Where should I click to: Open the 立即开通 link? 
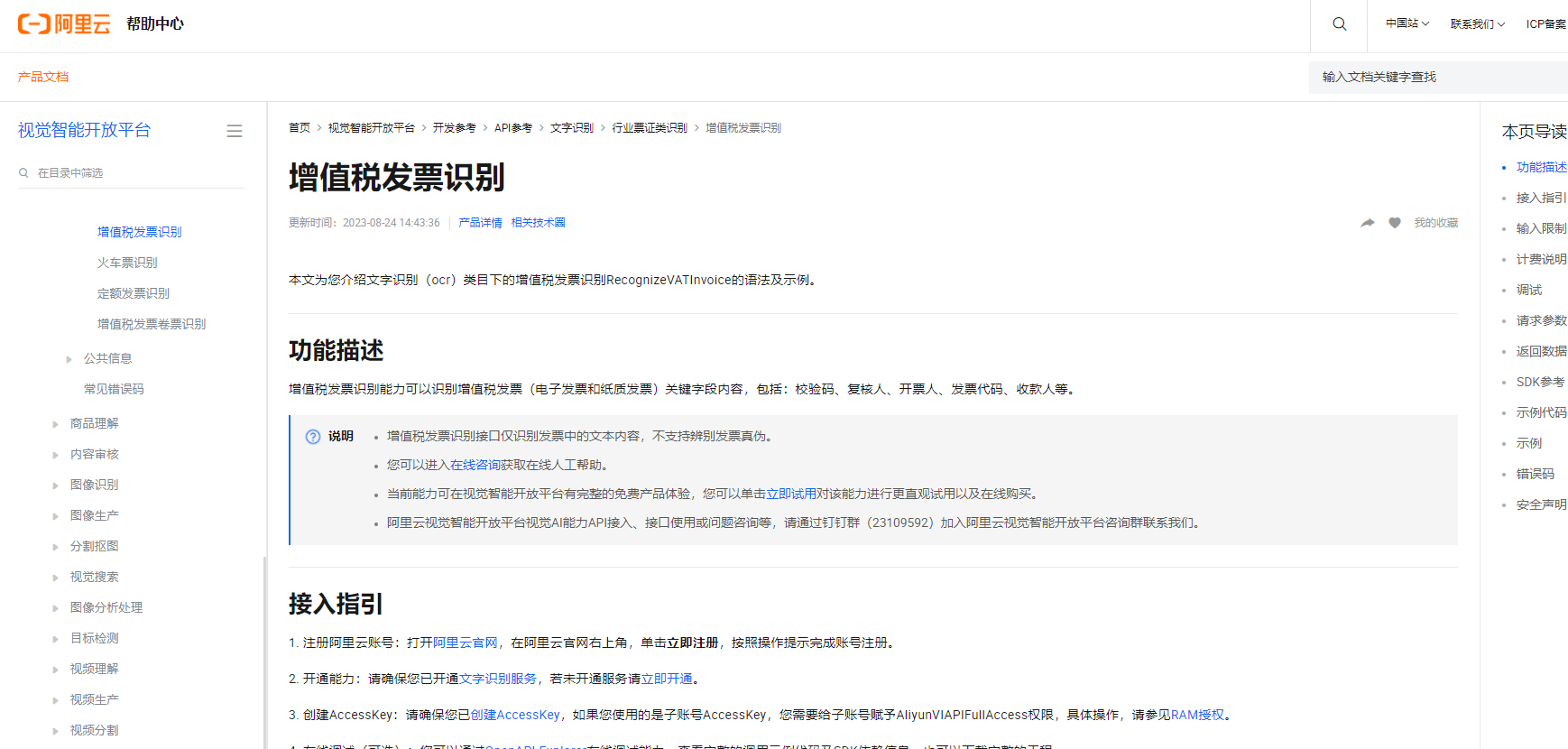click(x=667, y=680)
